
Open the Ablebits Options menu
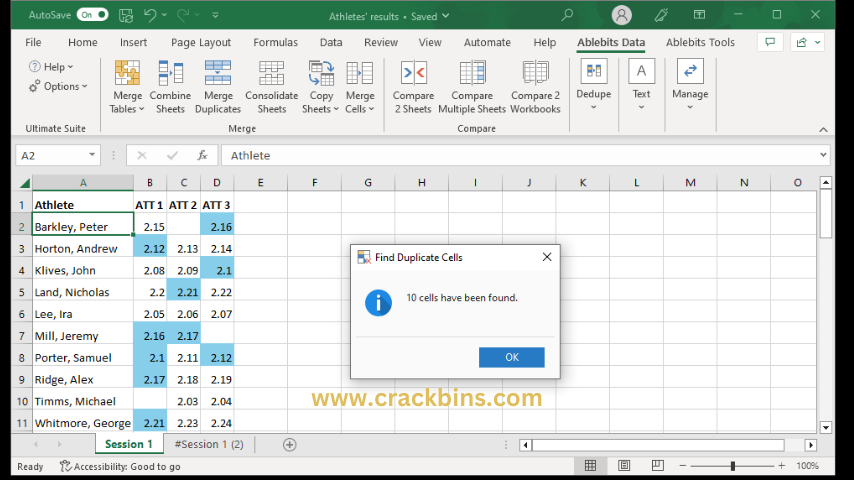click(x=58, y=86)
